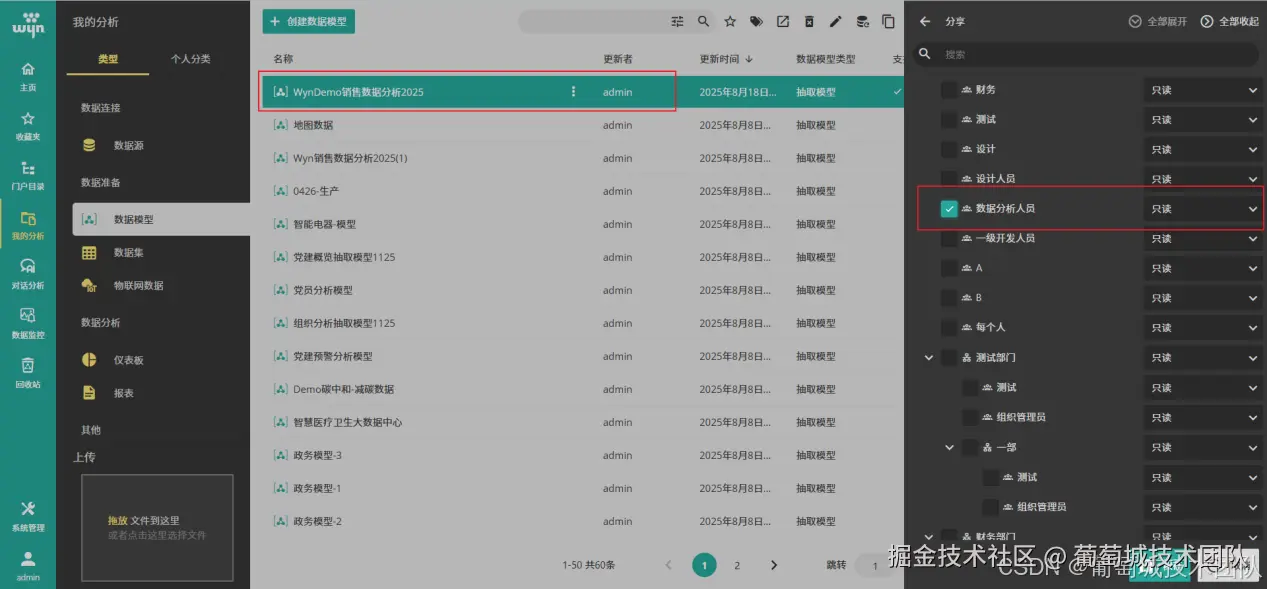
Task: Select the pencil edit icon in toolbar
Action: 836,21
